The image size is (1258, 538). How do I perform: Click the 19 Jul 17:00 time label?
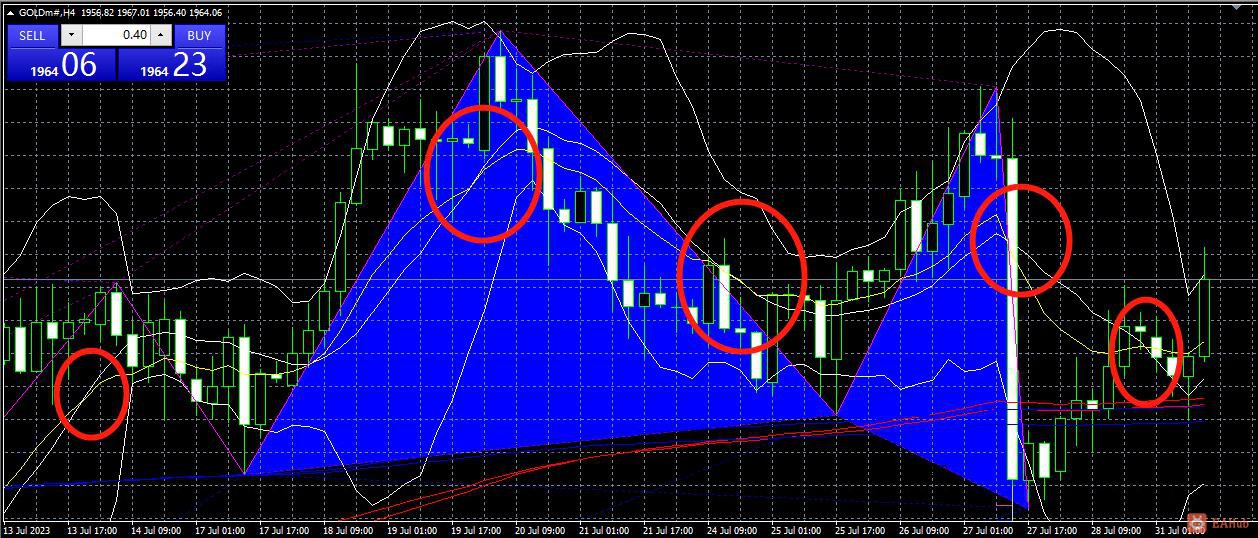click(476, 531)
